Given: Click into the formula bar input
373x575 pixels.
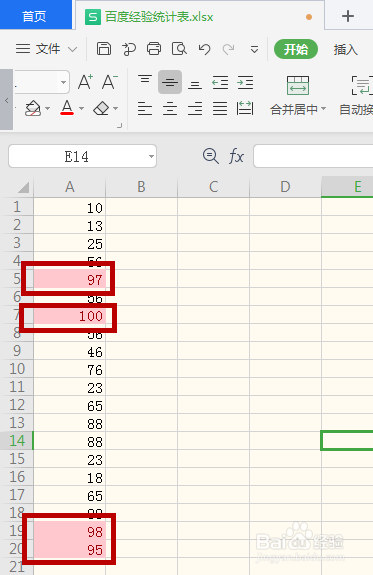Looking at the screenshot, I should pos(313,156).
